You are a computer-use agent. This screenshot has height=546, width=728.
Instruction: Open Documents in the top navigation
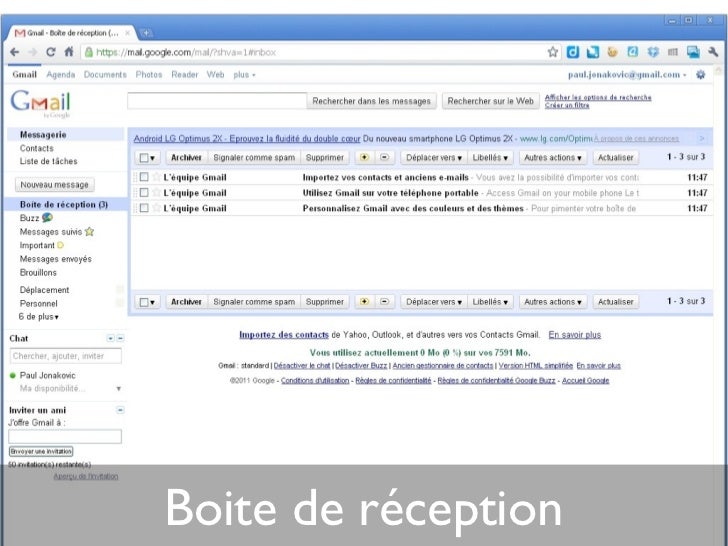click(105, 75)
